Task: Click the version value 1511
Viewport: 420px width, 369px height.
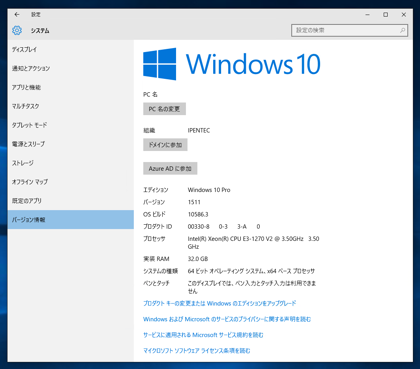Action: pyautogui.click(x=194, y=202)
